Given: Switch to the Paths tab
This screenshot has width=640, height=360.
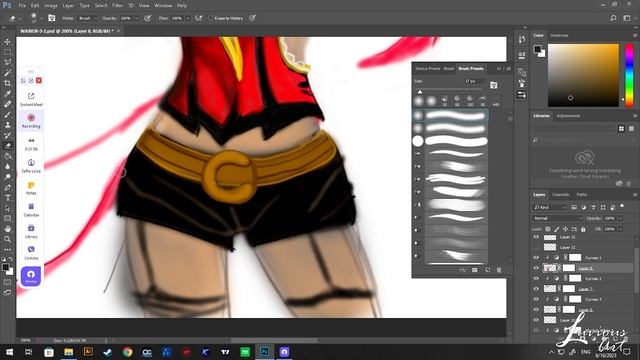Looking at the screenshot, I should tap(582, 195).
